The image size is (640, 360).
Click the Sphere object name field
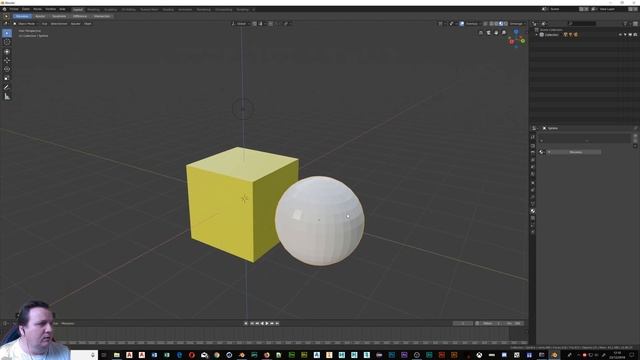click(x=553, y=128)
